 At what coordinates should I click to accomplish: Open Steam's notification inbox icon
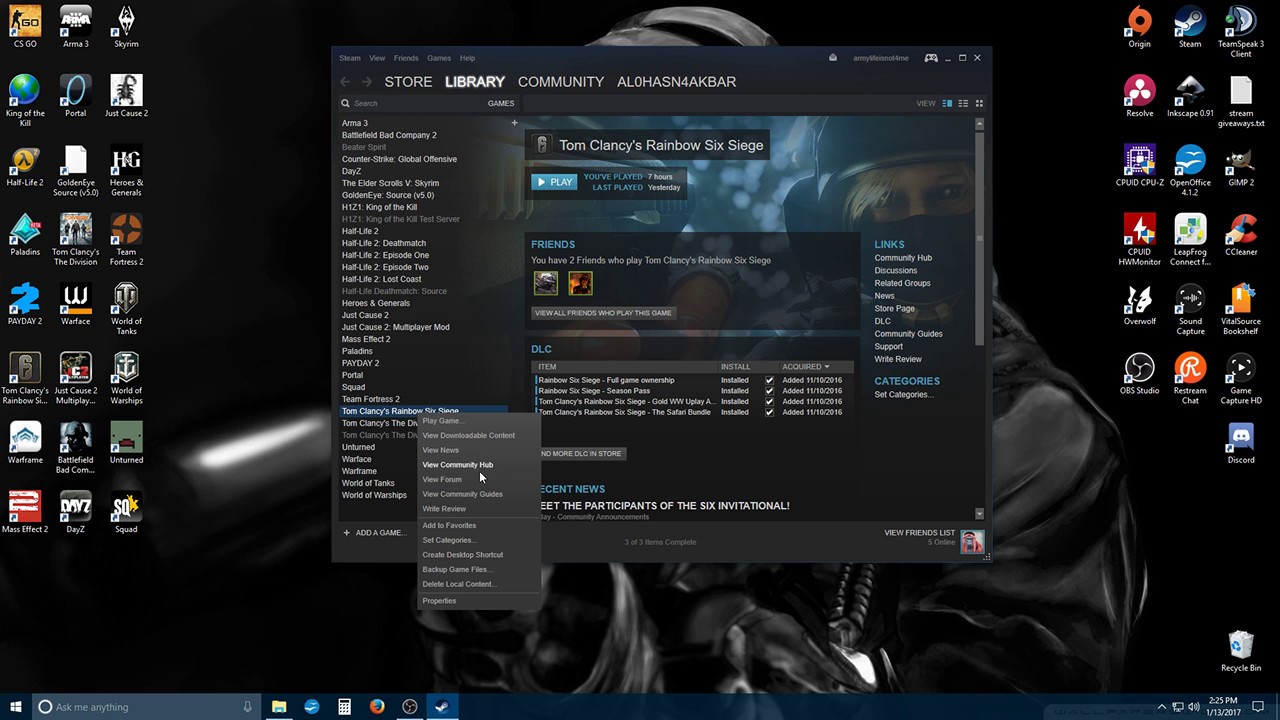(832, 58)
